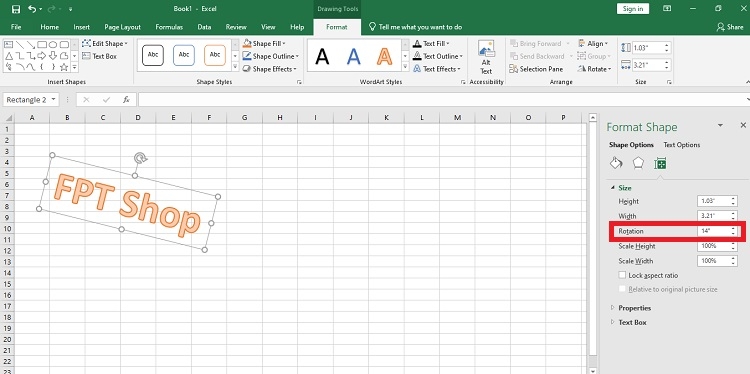Switch to Text Options tab
Image resolution: width=750 pixels, height=374 pixels.
[682, 145]
